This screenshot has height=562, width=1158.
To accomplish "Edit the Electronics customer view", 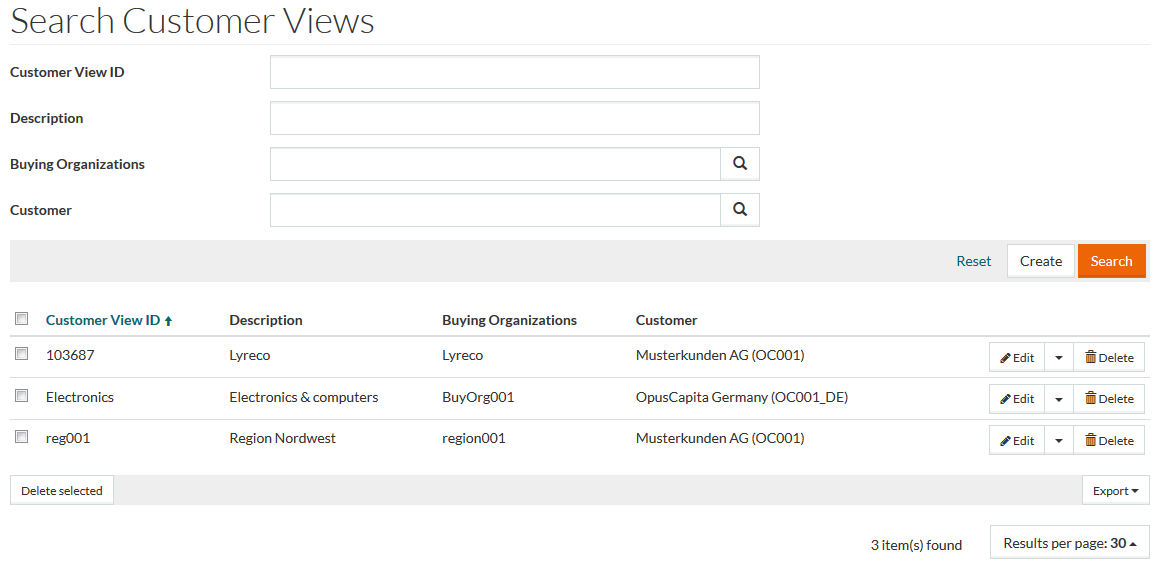I will coord(1017,399).
